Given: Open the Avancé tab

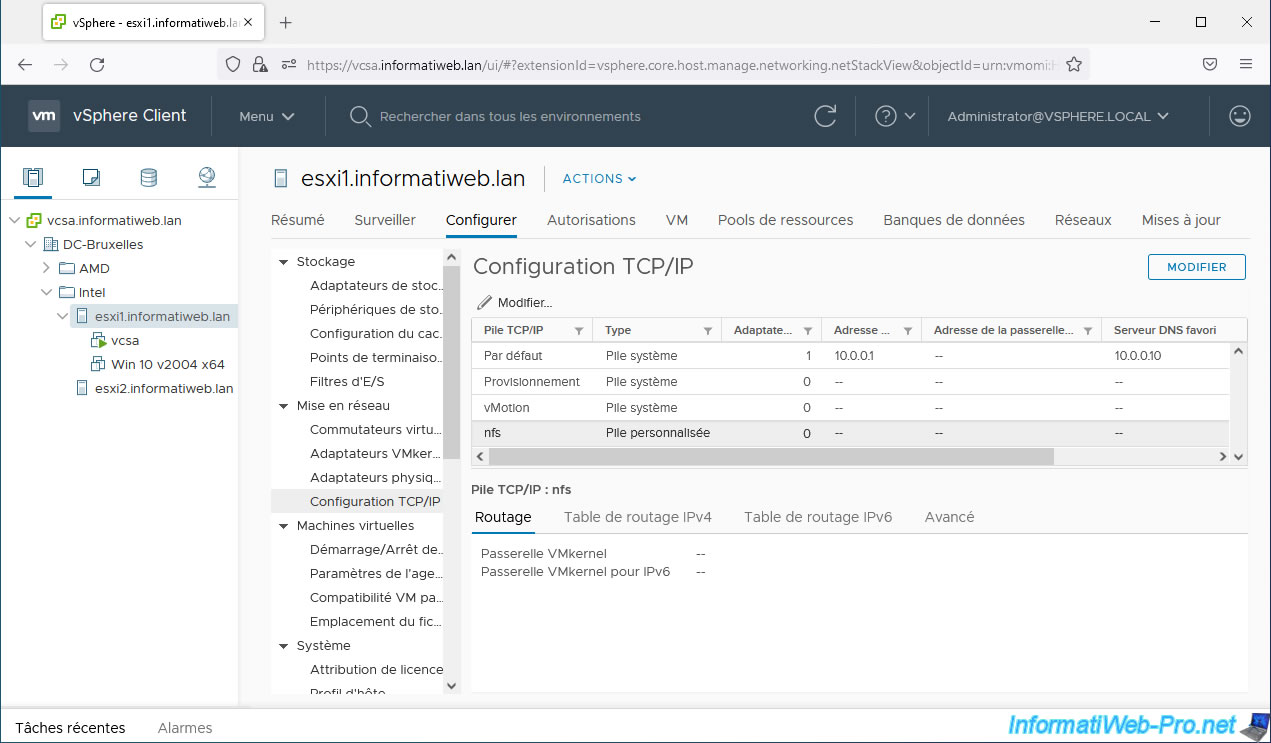Looking at the screenshot, I should click(949, 517).
